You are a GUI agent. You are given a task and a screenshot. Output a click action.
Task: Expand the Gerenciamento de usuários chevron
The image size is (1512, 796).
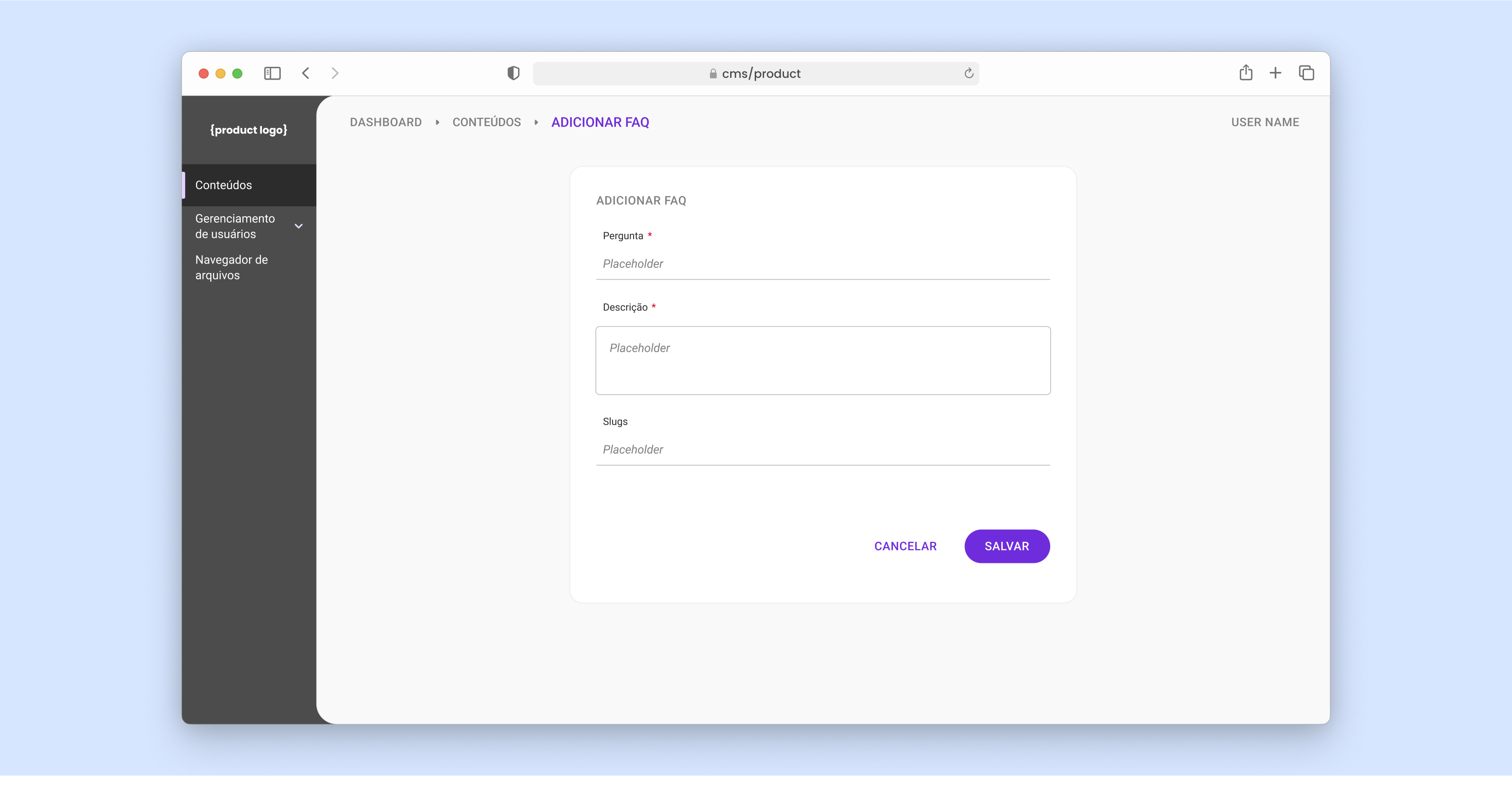[x=299, y=226]
